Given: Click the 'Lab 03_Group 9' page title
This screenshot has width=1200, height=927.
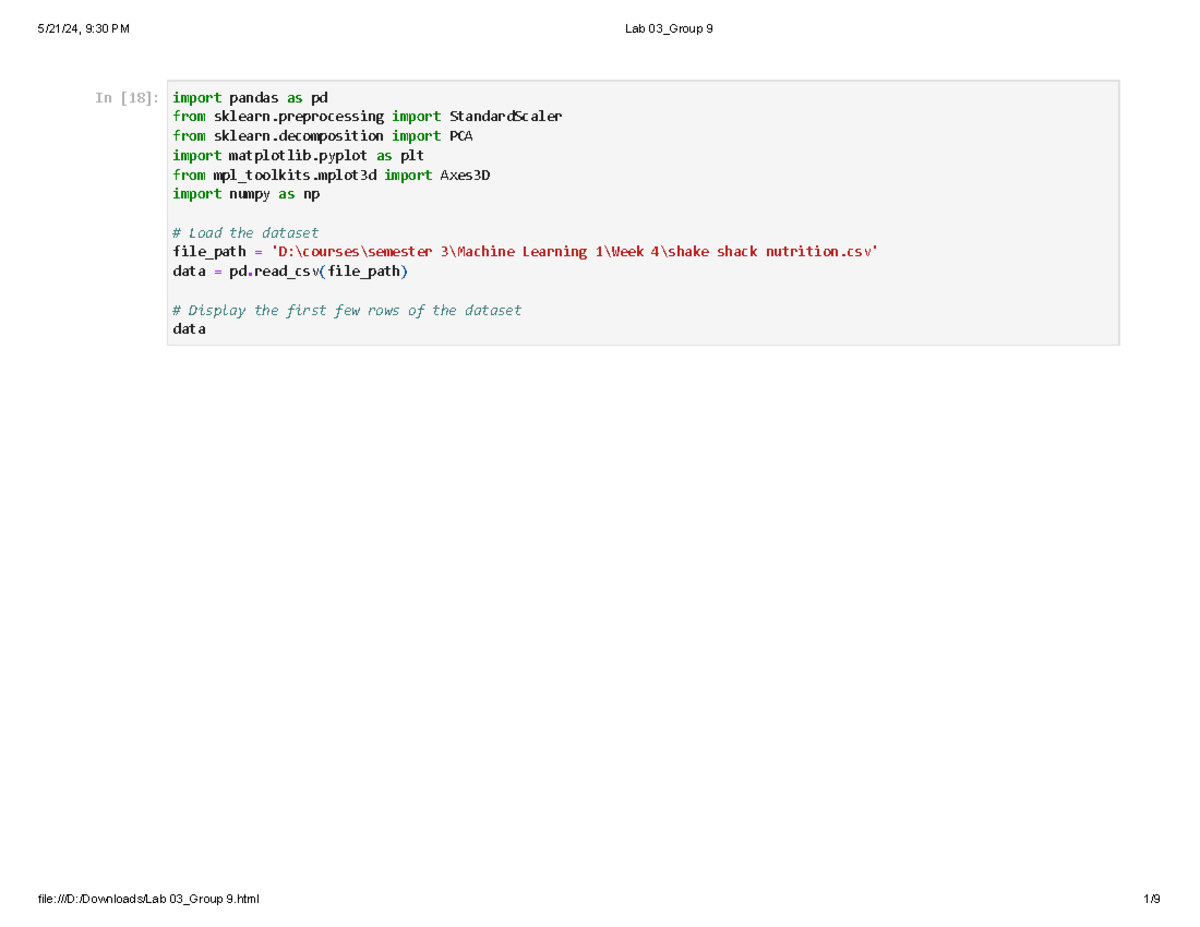Looking at the screenshot, I should click(669, 29).
